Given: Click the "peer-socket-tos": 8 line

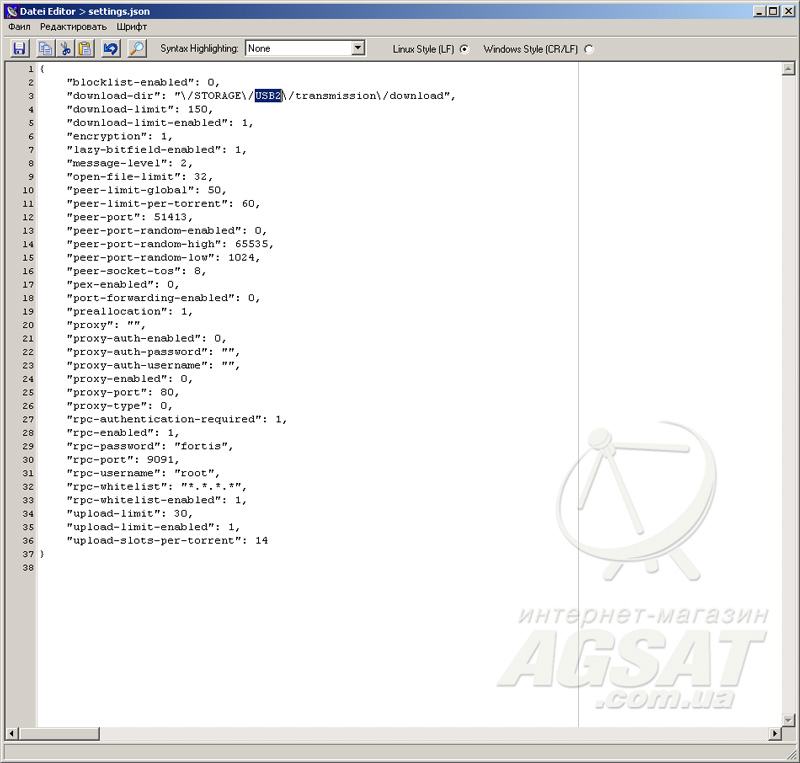Looking at the screenshot, I should [x=136, y=271].
